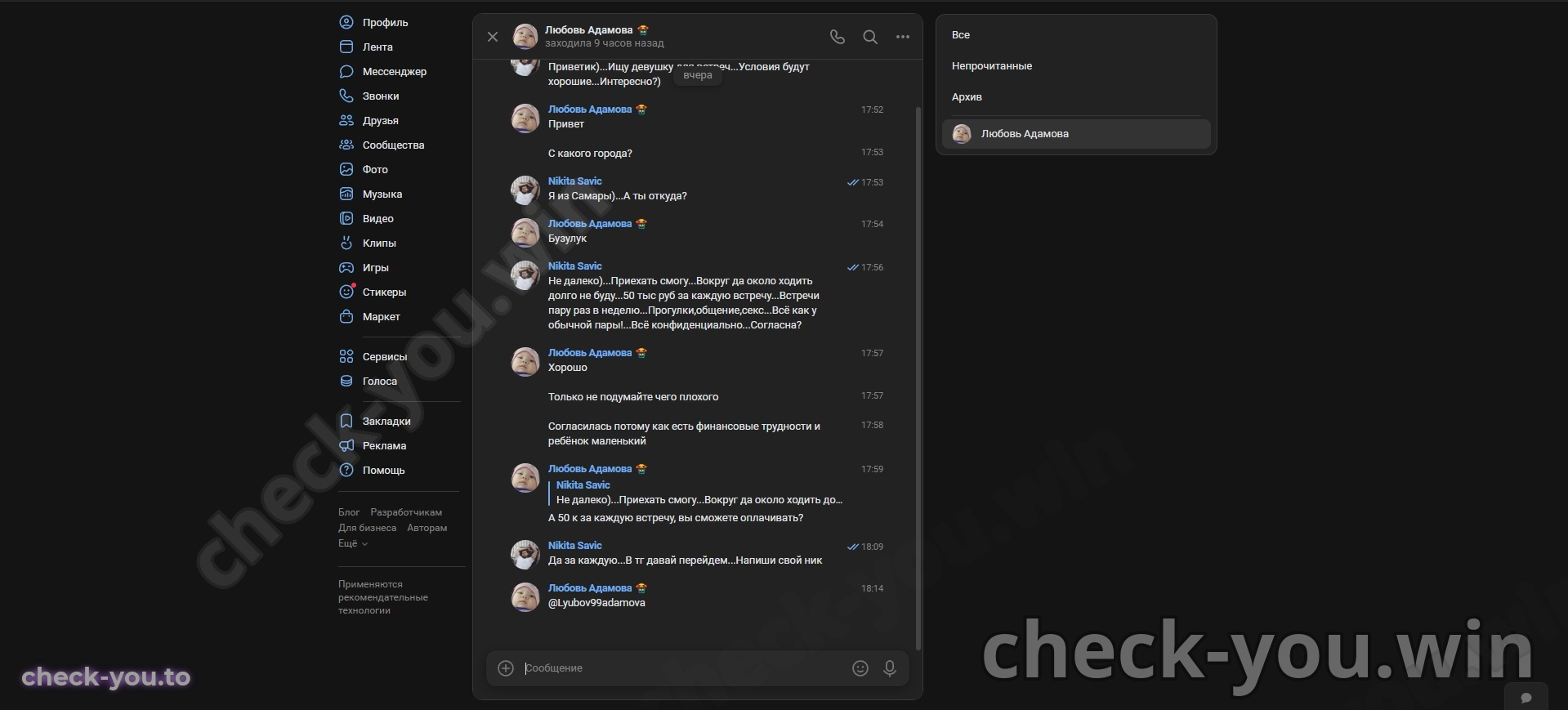The width and height of the screenshot is (1568, 710).
Task: Close the chat with the X icon
Action: pyautogui.click(x=493, y=37)
